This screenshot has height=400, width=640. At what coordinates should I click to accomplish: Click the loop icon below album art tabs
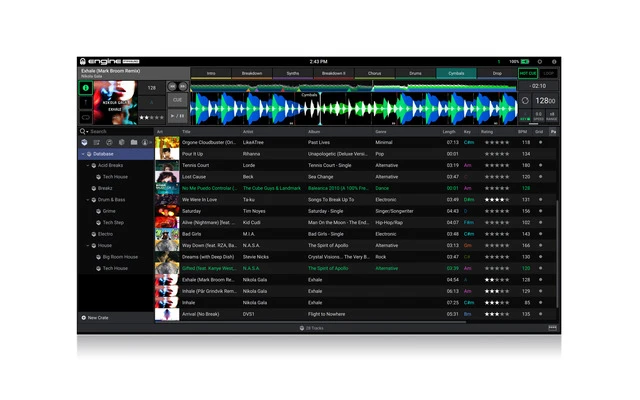coord(86,118)
